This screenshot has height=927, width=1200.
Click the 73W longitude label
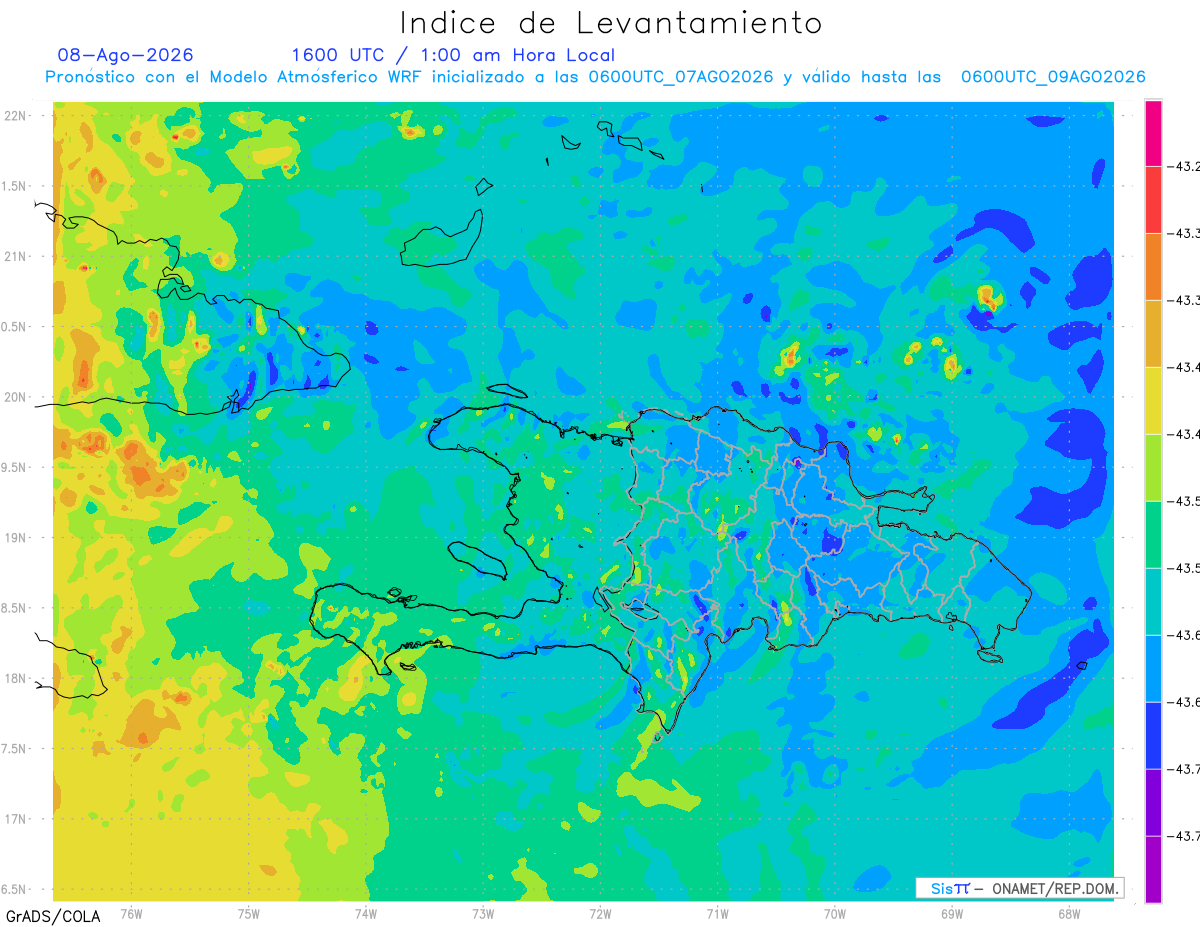tap(483, 913)
